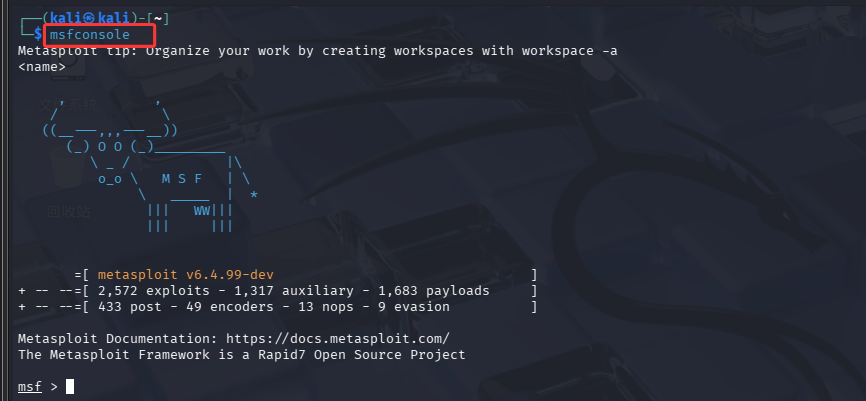
Task: Click the 回收站 desktop icon behind the terminal
Action: [68, 212]
